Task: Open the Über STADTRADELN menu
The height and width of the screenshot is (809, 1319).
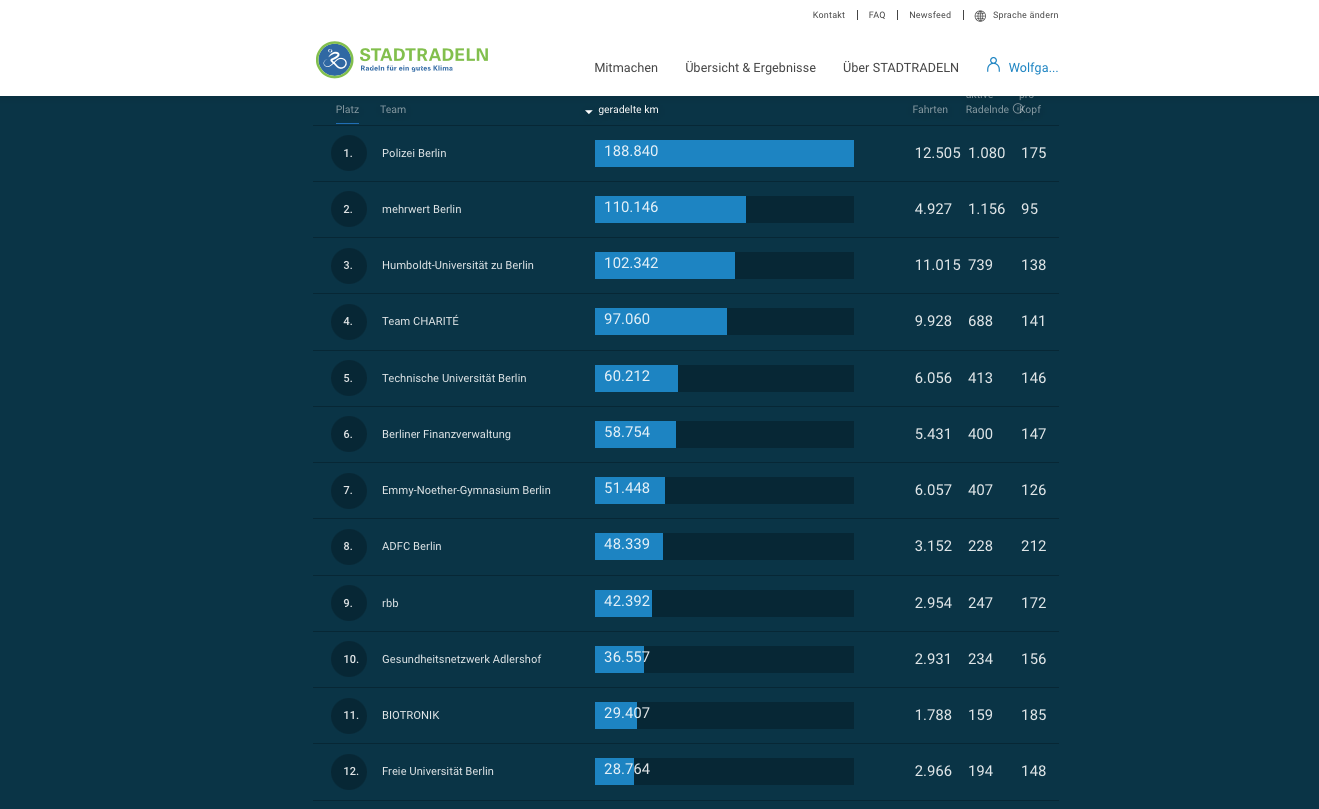Action: 901,68
